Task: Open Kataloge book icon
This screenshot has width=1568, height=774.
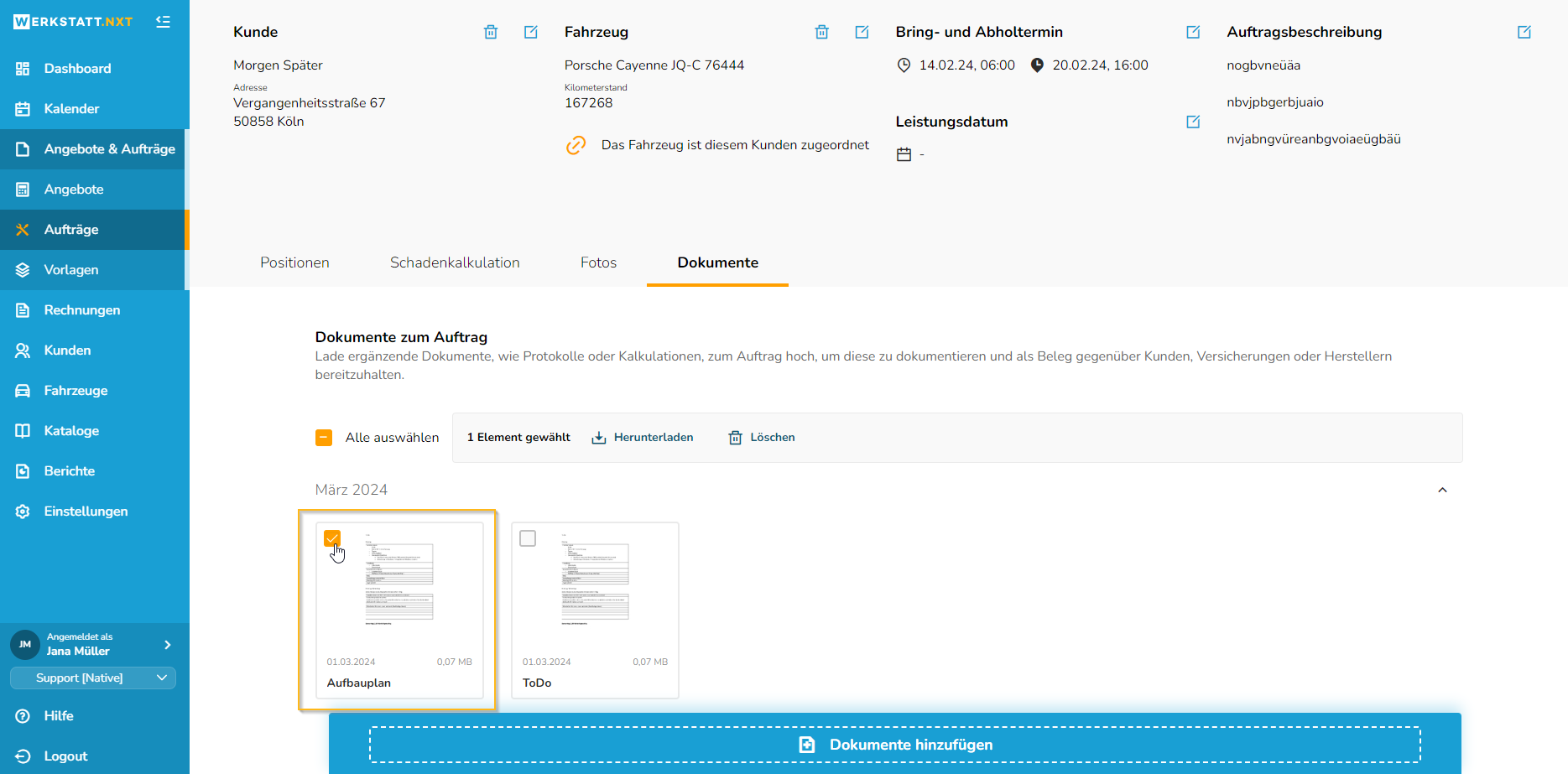Action: (23, 431)
